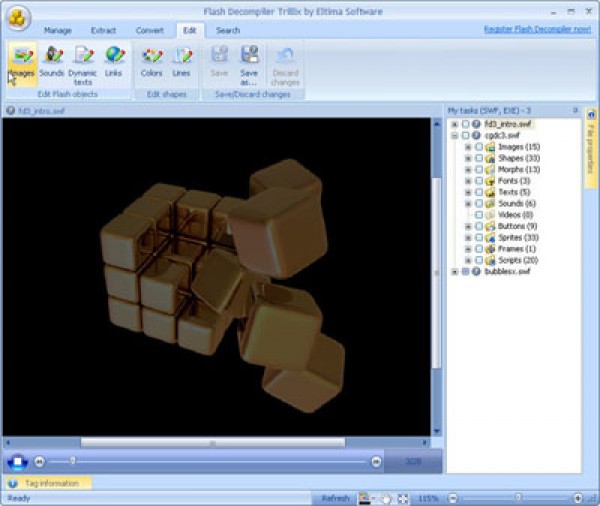The width and height of the screenshot is (600, 506).
Task: Expand the Sounds (6) node
Action: [x=468, y=204]
